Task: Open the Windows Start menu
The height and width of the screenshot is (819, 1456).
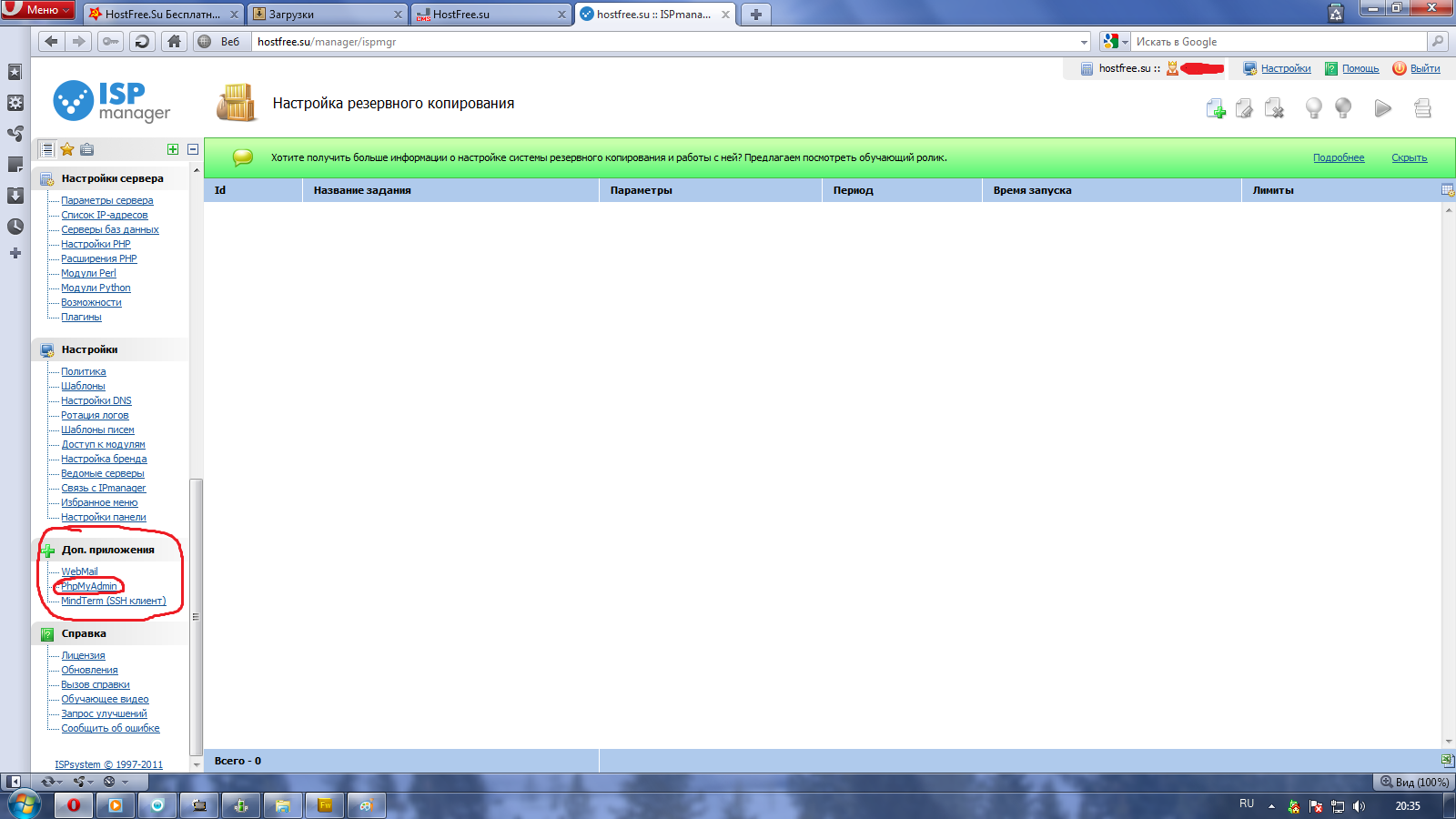Action: click(x=24, y=805)
